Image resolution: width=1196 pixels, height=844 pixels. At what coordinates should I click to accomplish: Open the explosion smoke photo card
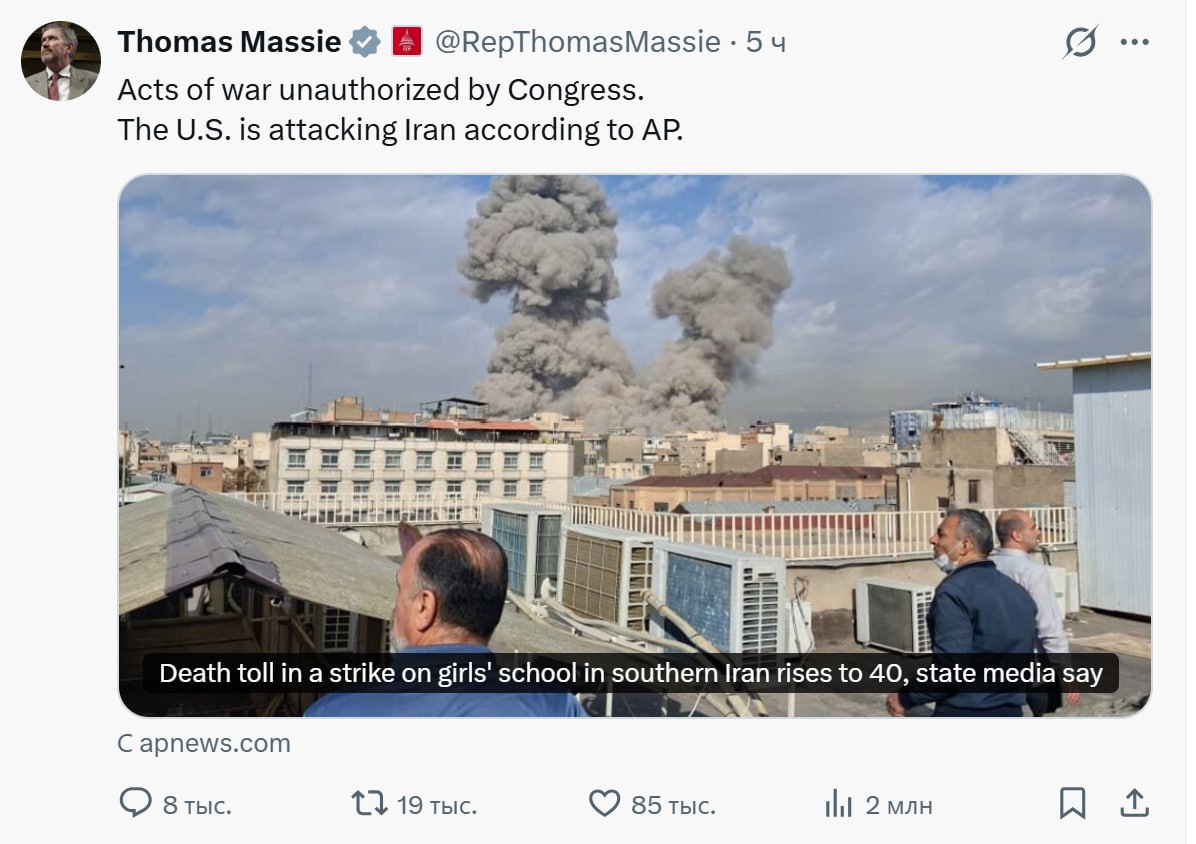coord(634,400)
